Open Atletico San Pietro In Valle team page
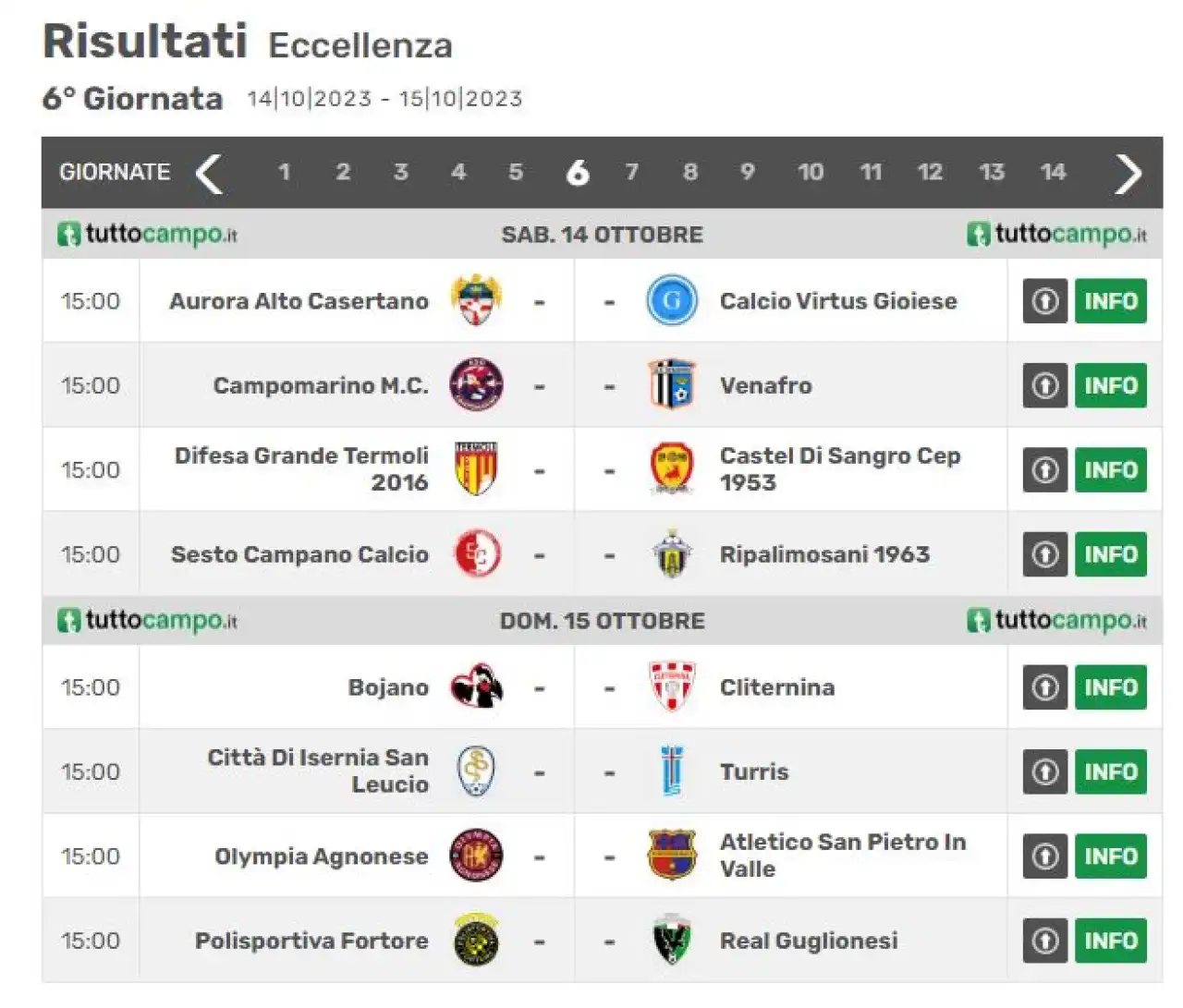The height and width of the screenshot is (1008, 1183). pos(843,856)
